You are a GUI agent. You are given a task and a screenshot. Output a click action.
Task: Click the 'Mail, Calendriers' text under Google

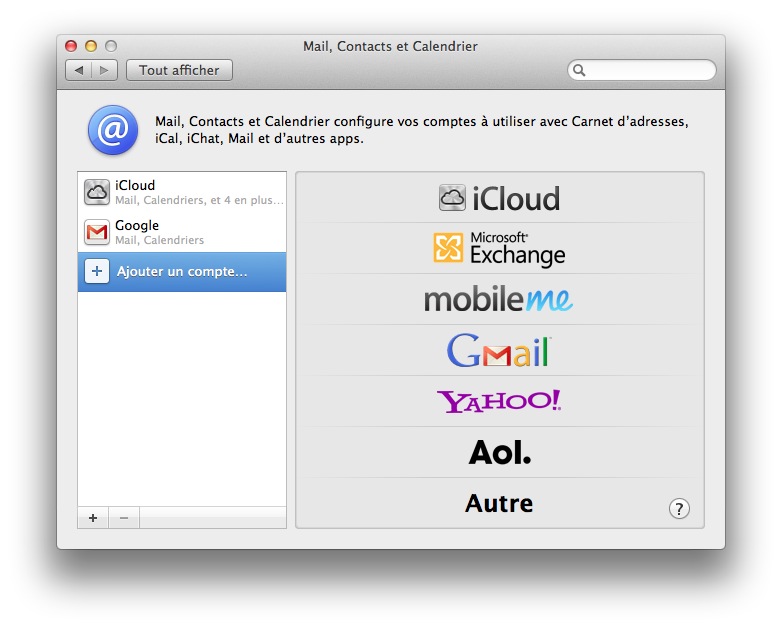pos(160,240)
